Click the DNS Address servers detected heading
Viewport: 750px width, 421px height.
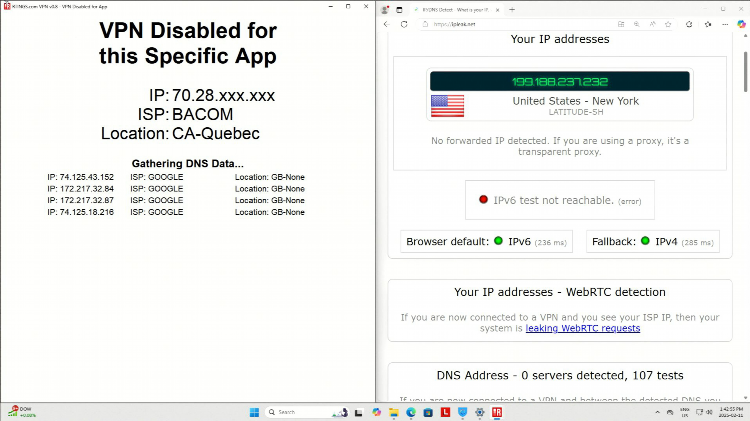pos(560,376)
